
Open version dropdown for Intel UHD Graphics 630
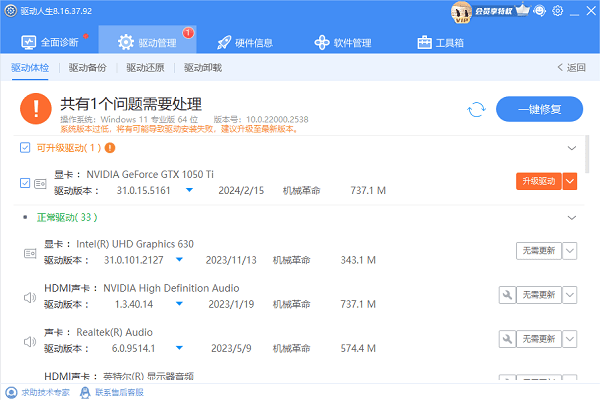[x=179, y=260]
